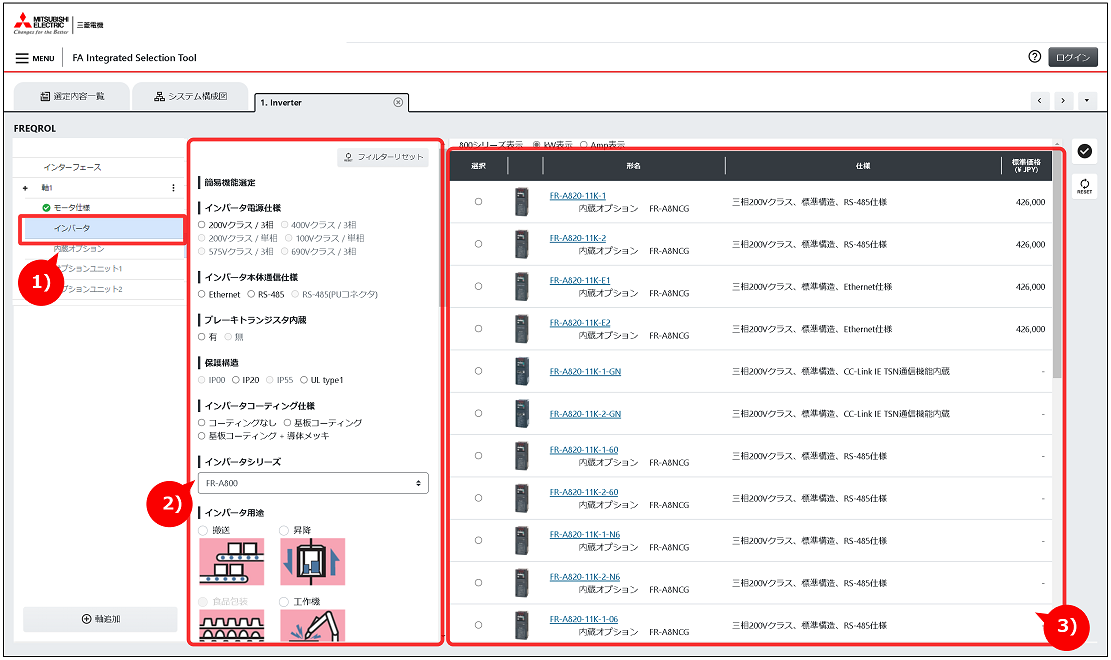Open the three-dot menu for 軸1
The image size is (1111, 660).
coord(173,188)
